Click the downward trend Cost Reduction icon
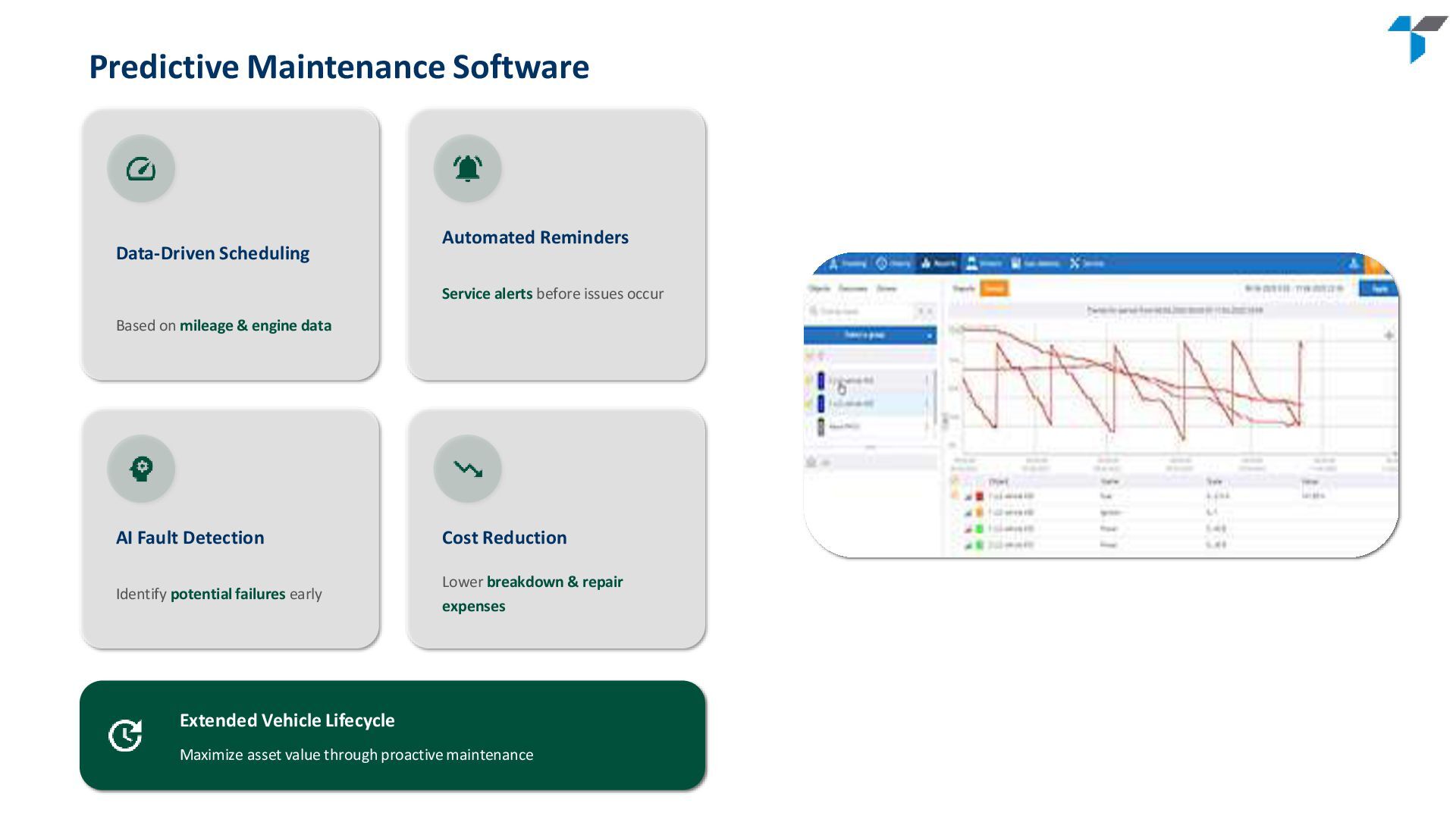 (467, 469)
